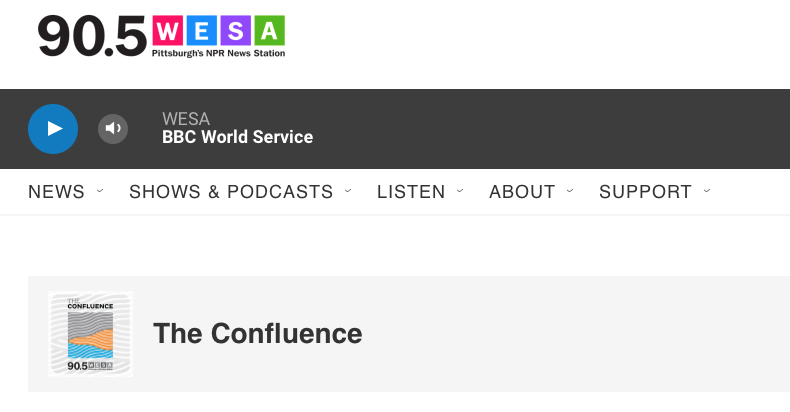Expand the About menu chevron
Image resolution: width=790 pixels, height=412 pixels.
click(x=570, y=191)
